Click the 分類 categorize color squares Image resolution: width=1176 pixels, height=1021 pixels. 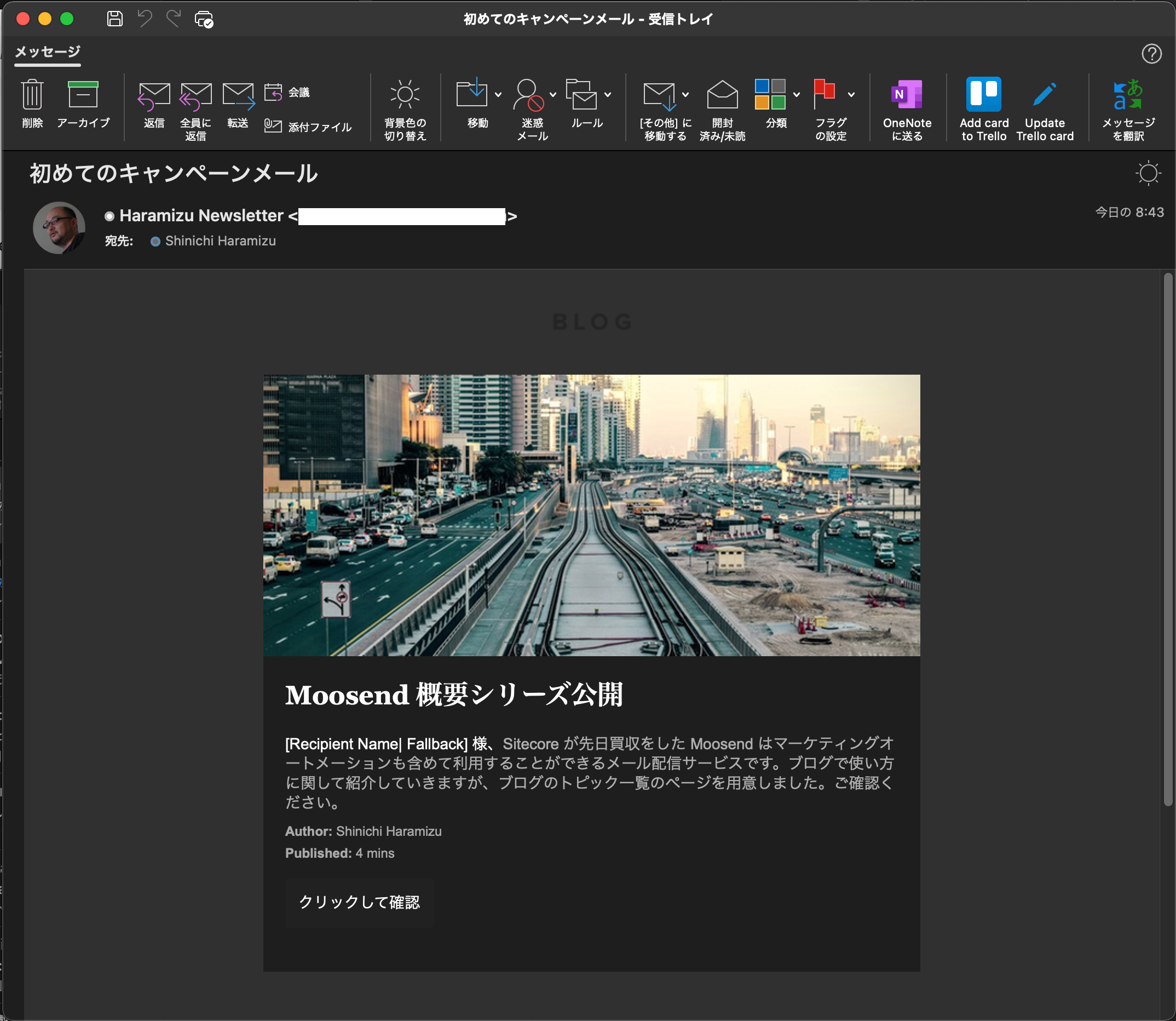click(770, 94)
